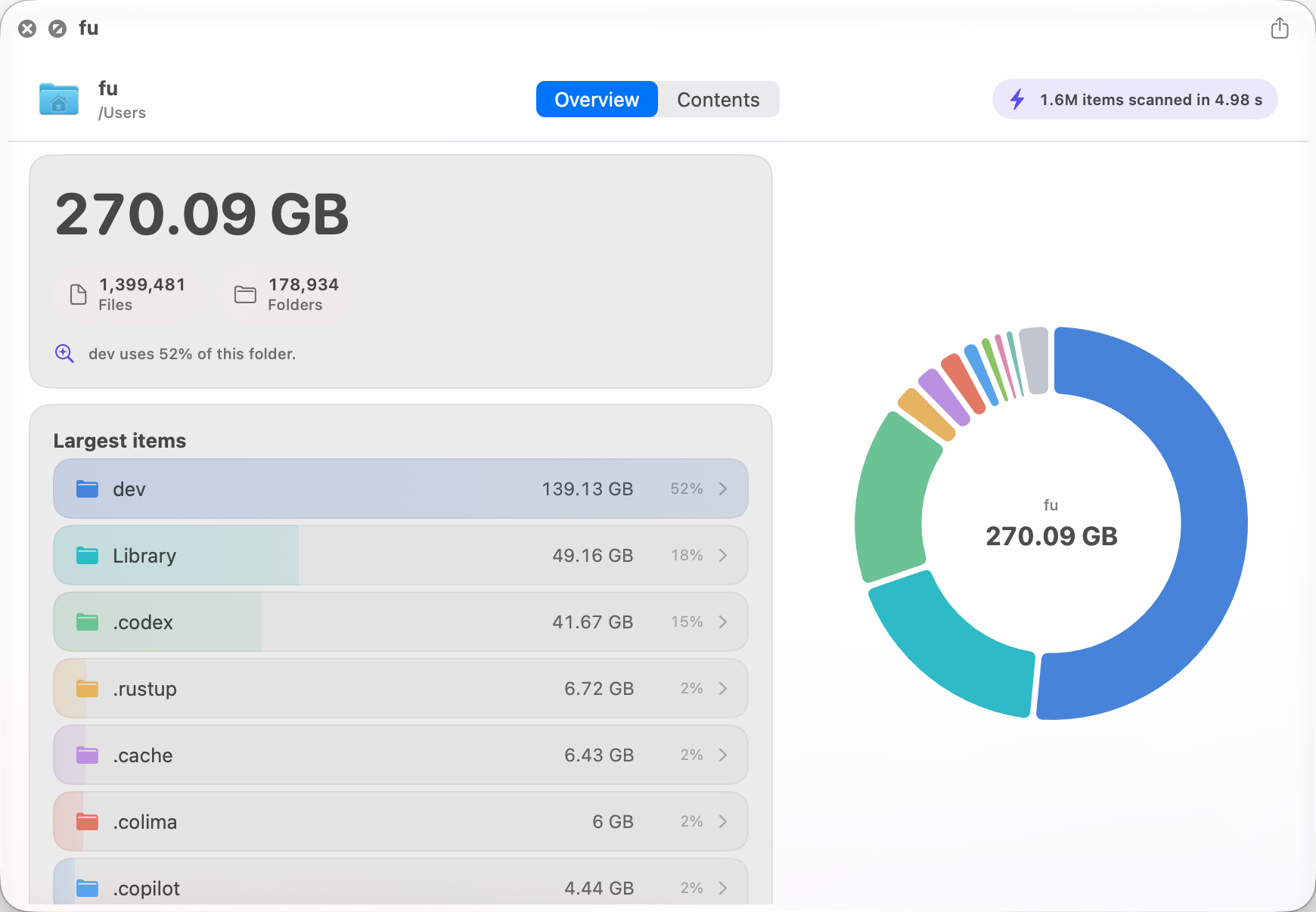Click the cancel scan circle icon
1316x912 pixels.
coord(57,29)
